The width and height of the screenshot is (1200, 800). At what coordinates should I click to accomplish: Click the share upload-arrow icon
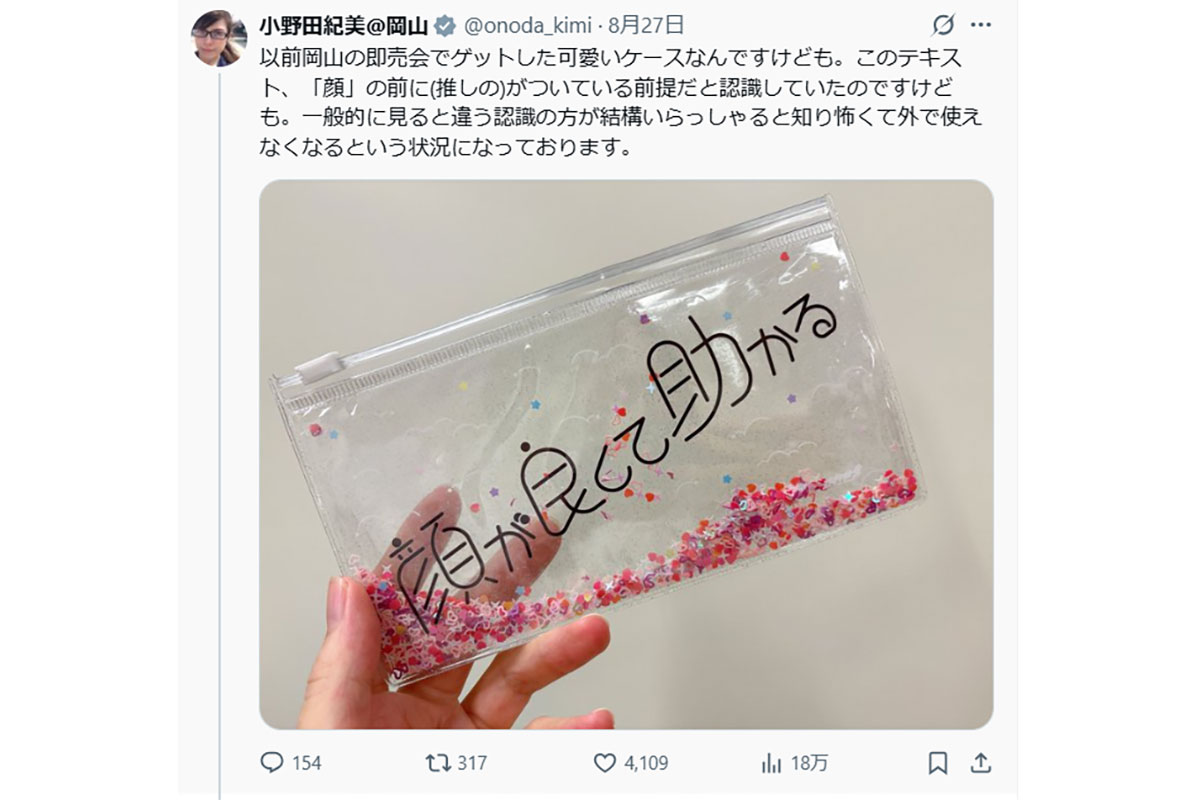[x=981, y=763]
